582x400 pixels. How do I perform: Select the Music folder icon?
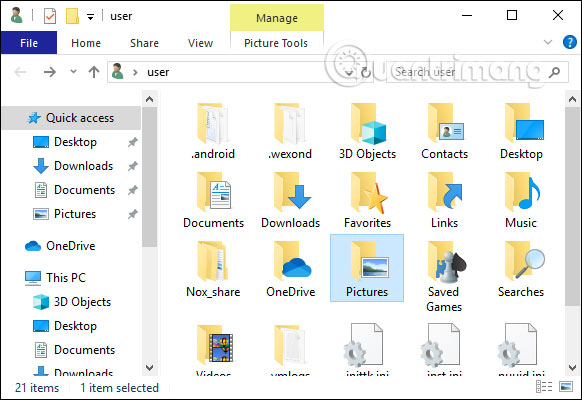521,200
